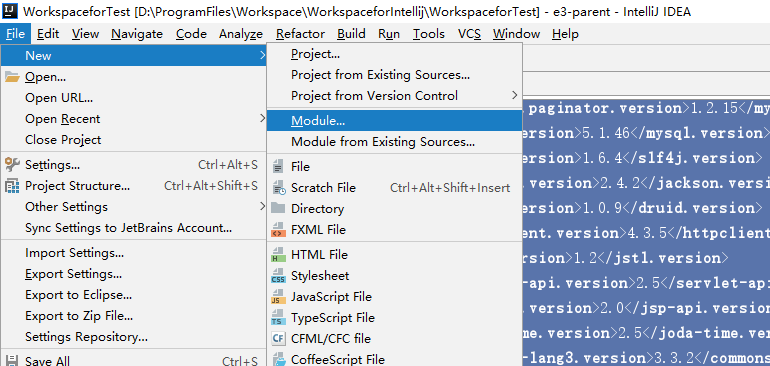The width and height of the screenshot is (770, 366).
Task: Choose Open... in the File menu
Action: (x=134, y=77)
